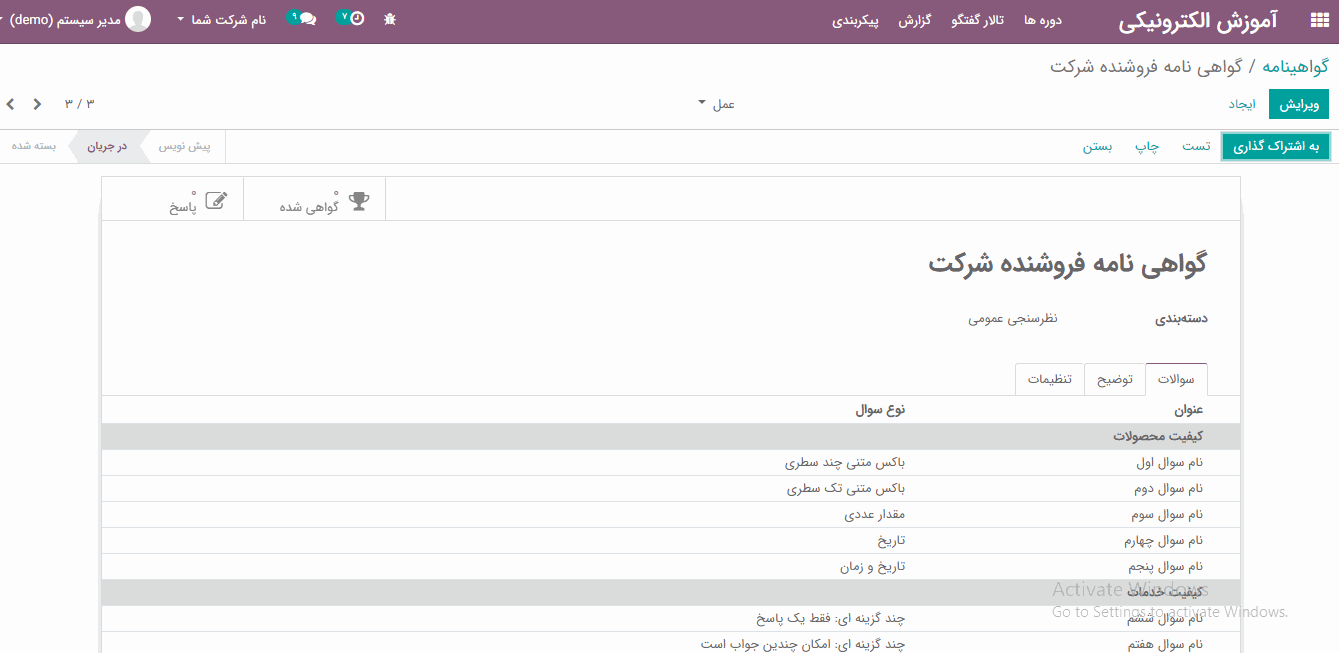Expand the عمل action dropdown

(x=716, y=104)
